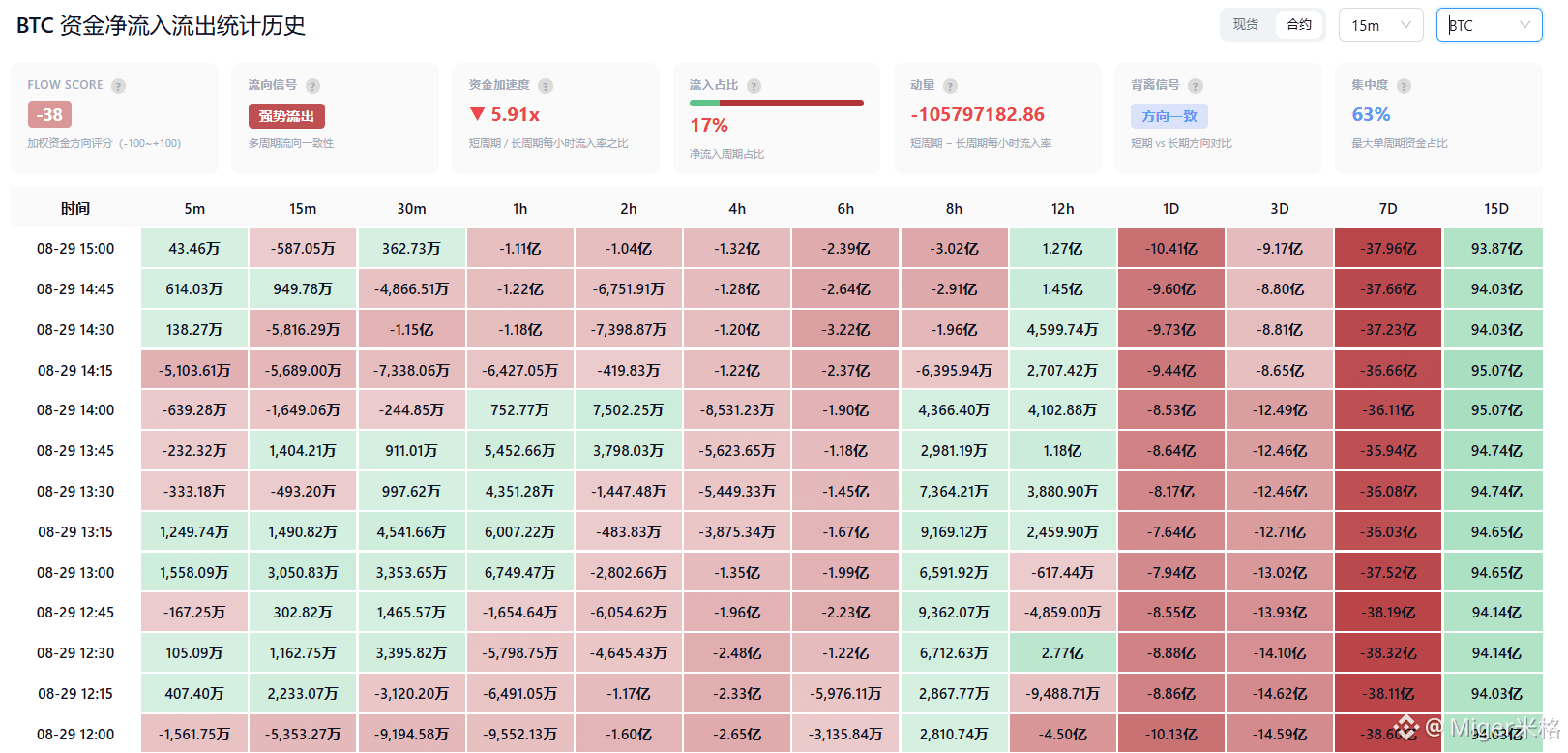Click the -8,531.23万 cell
The width and height of the screenshot is (1568, 753).
pos(737,410)
